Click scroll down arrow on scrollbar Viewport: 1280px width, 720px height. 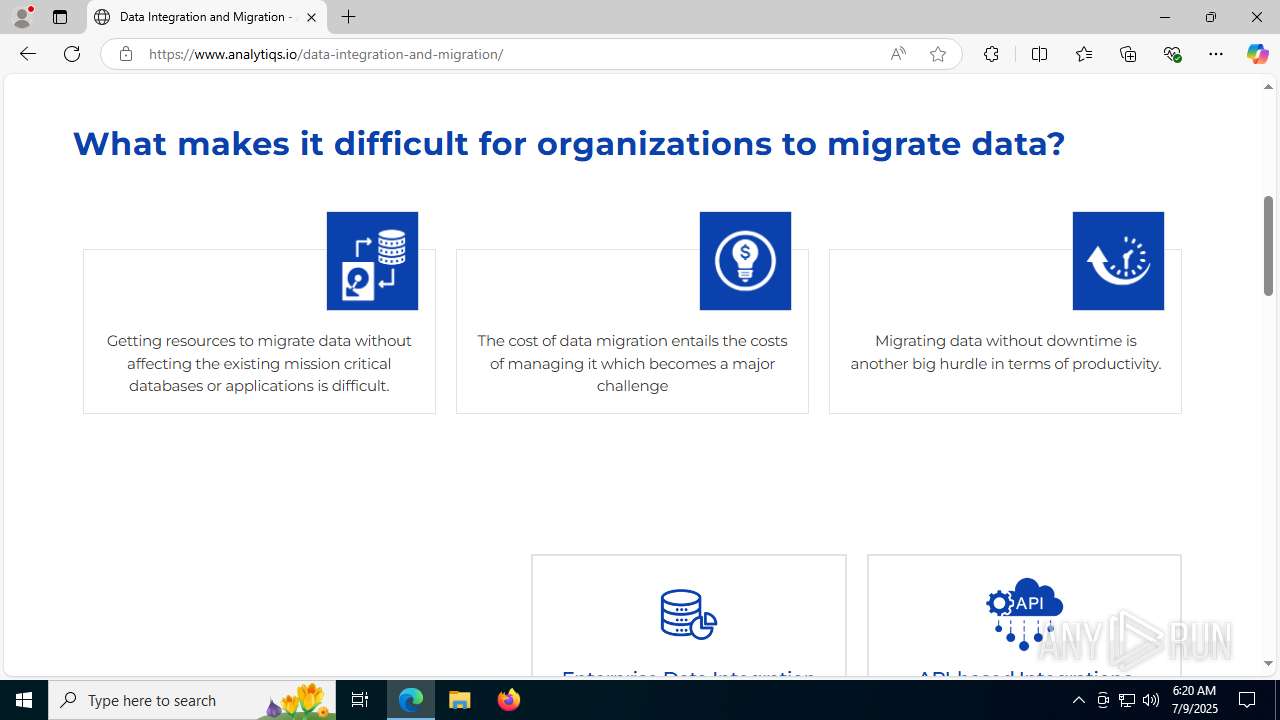point(1268,663)
